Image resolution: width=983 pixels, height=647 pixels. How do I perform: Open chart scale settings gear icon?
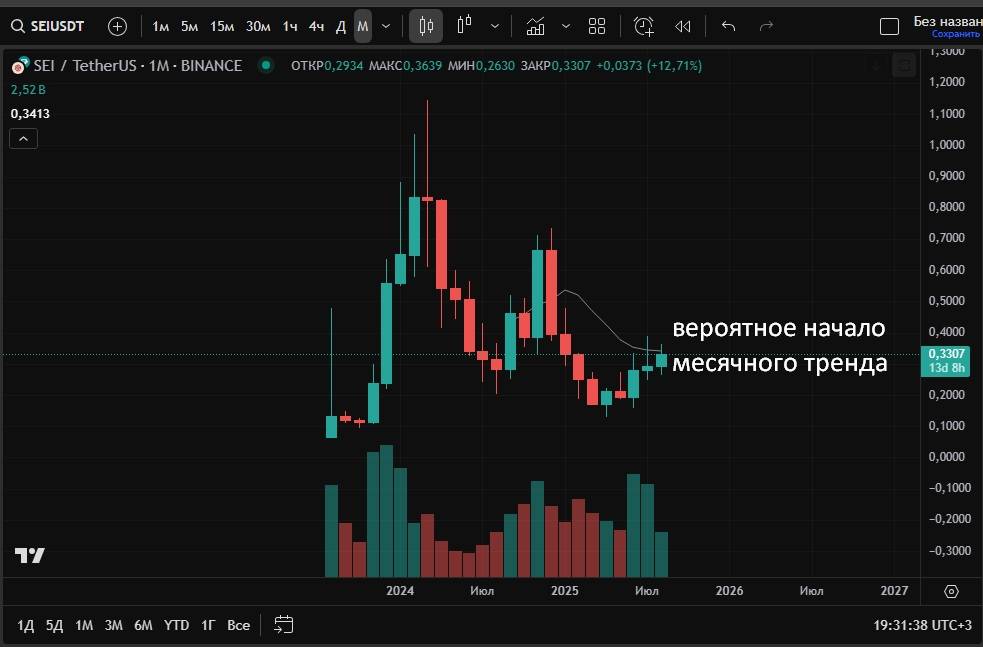(x=951, y=591)
